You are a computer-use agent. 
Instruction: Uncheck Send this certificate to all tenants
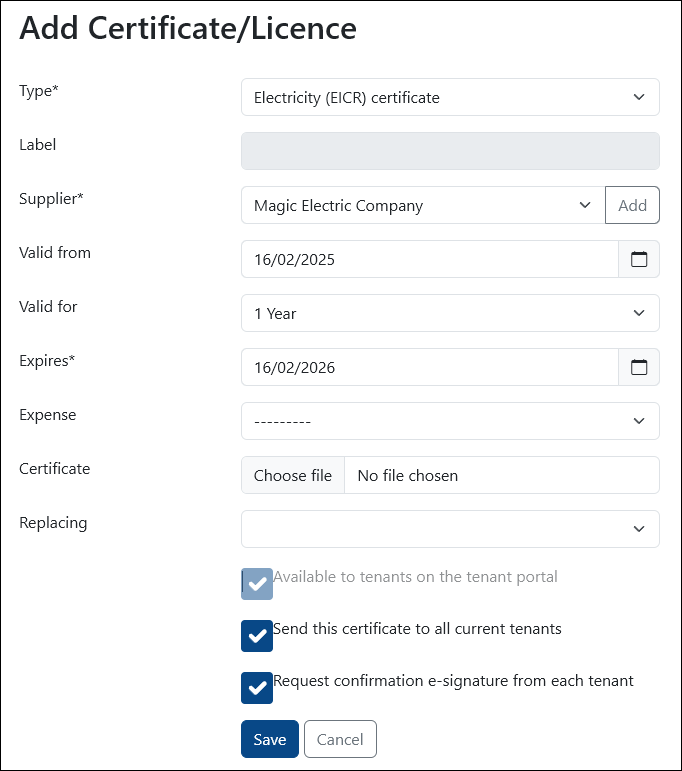point(257,636)
